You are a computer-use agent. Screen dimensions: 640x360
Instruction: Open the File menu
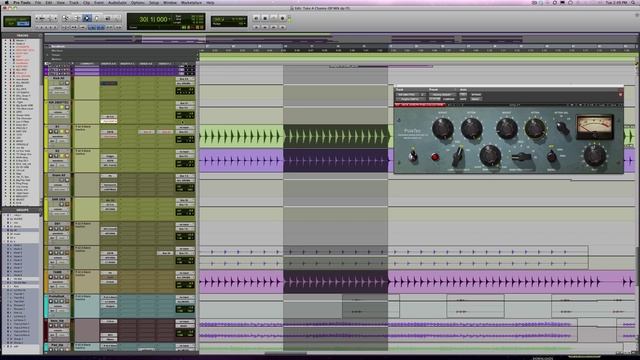pyautogui.click(x=38, y=2)
